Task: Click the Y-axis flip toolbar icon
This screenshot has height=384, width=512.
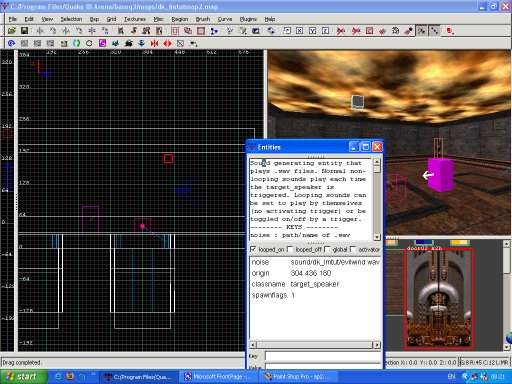Action: pos(66,31)
